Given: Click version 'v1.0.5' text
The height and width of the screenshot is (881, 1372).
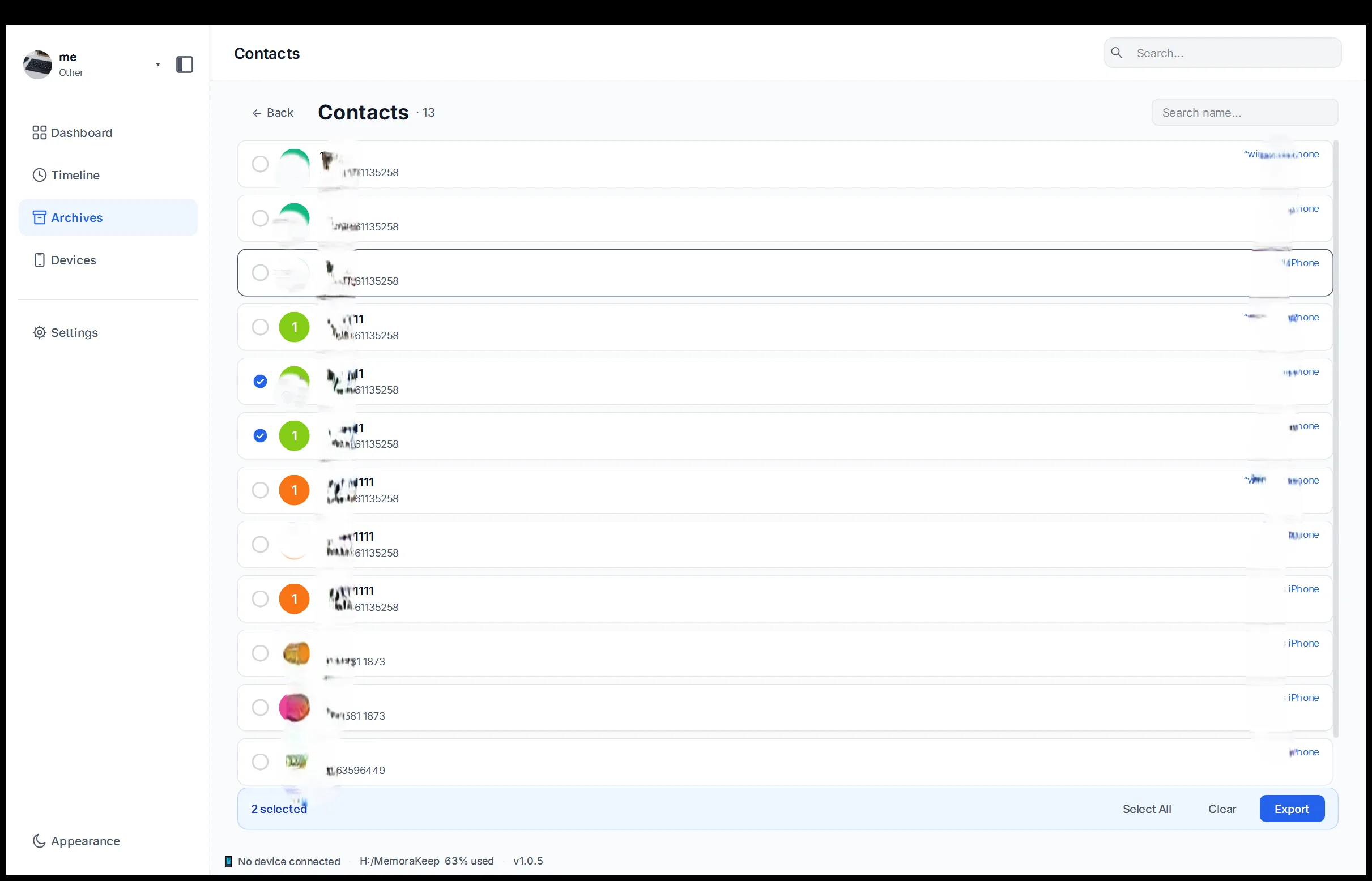Looking at the screenshot, I should coord(528,861).
